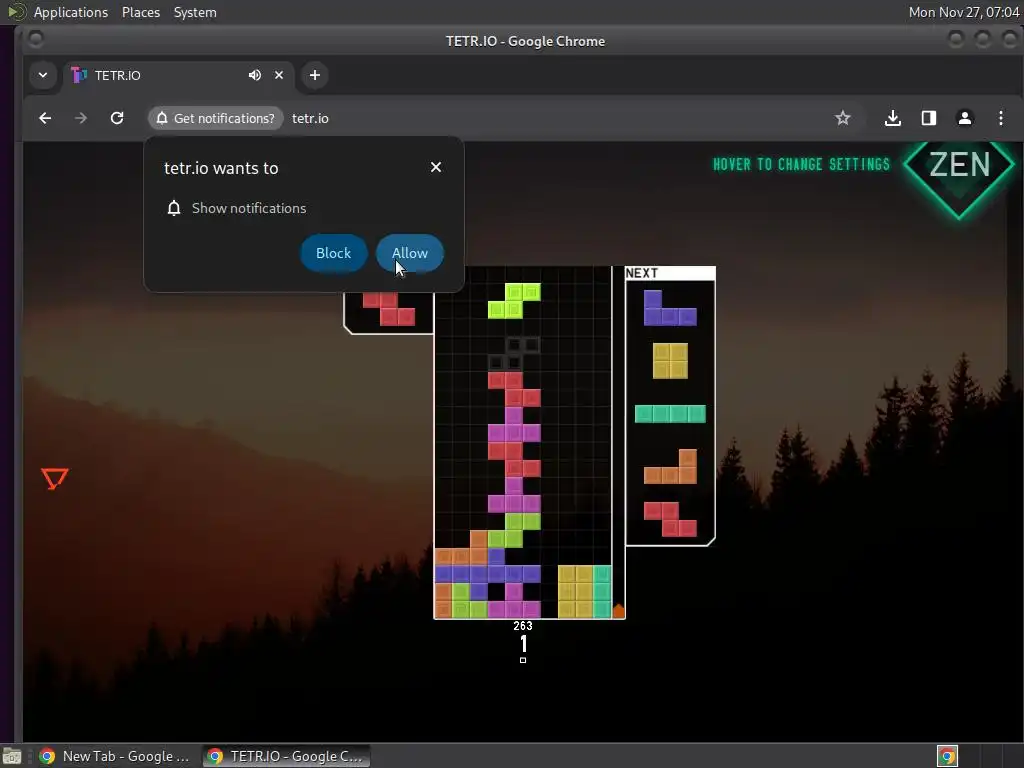1024x768 pixels.
Task: Select TETR.IO - Google Chrome taskbar button
Action: pyautogui.click(x=286, y=756)
